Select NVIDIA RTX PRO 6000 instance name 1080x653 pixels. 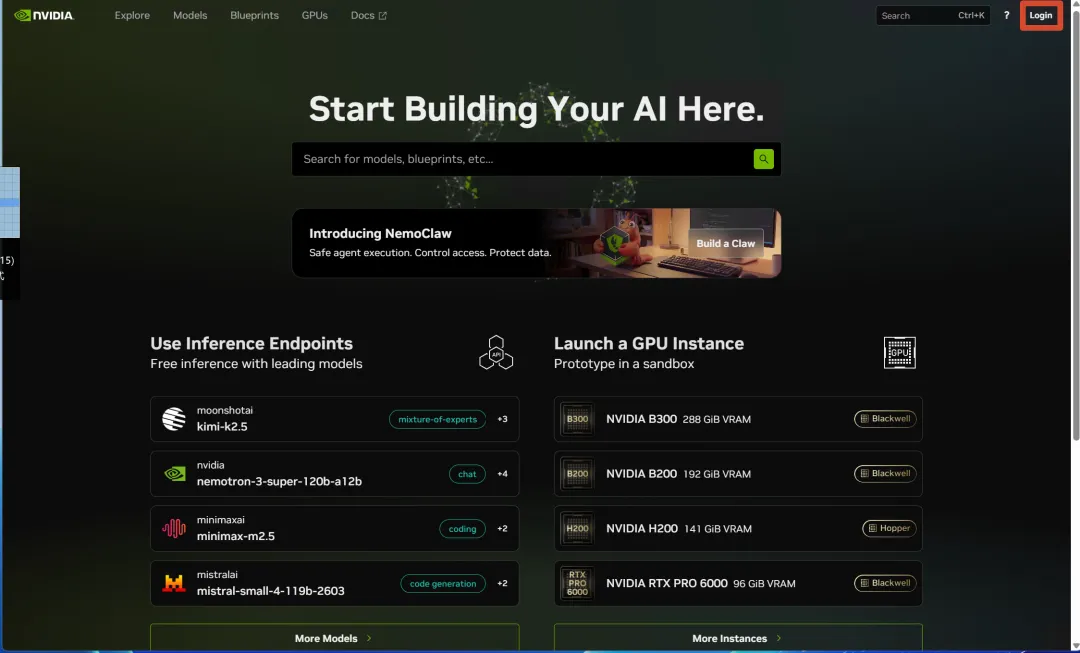pos(667,583)
